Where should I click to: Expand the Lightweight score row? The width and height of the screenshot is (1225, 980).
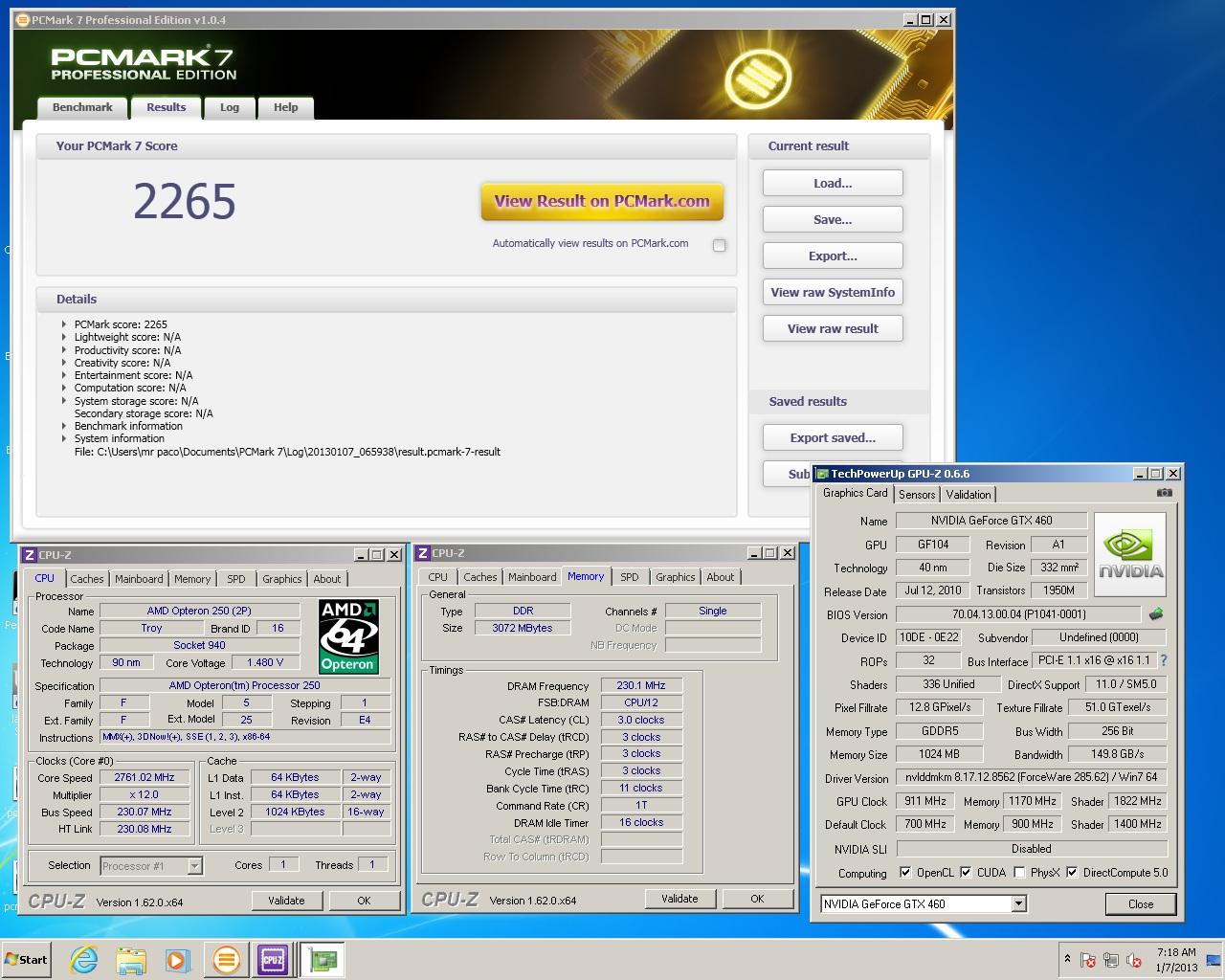64,337
